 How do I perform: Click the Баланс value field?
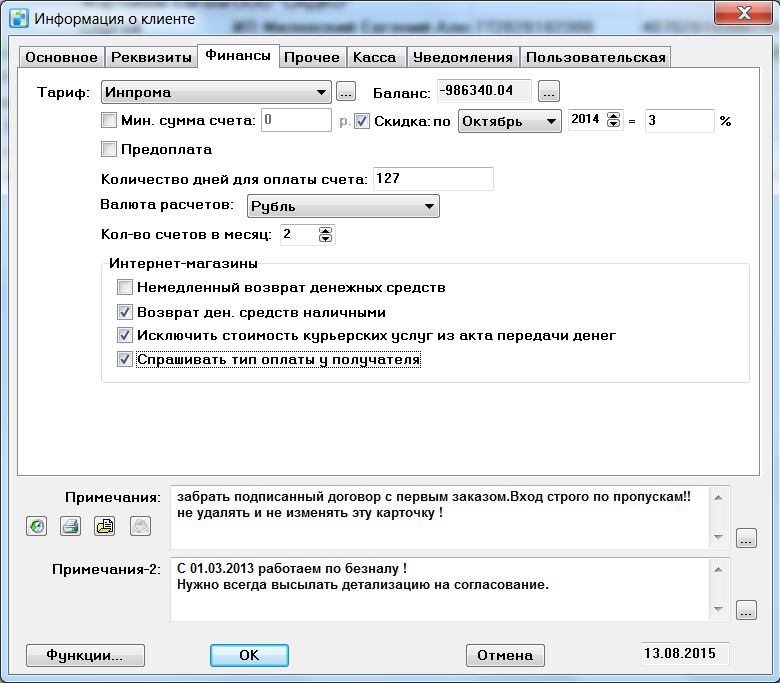tap(484, 91)
